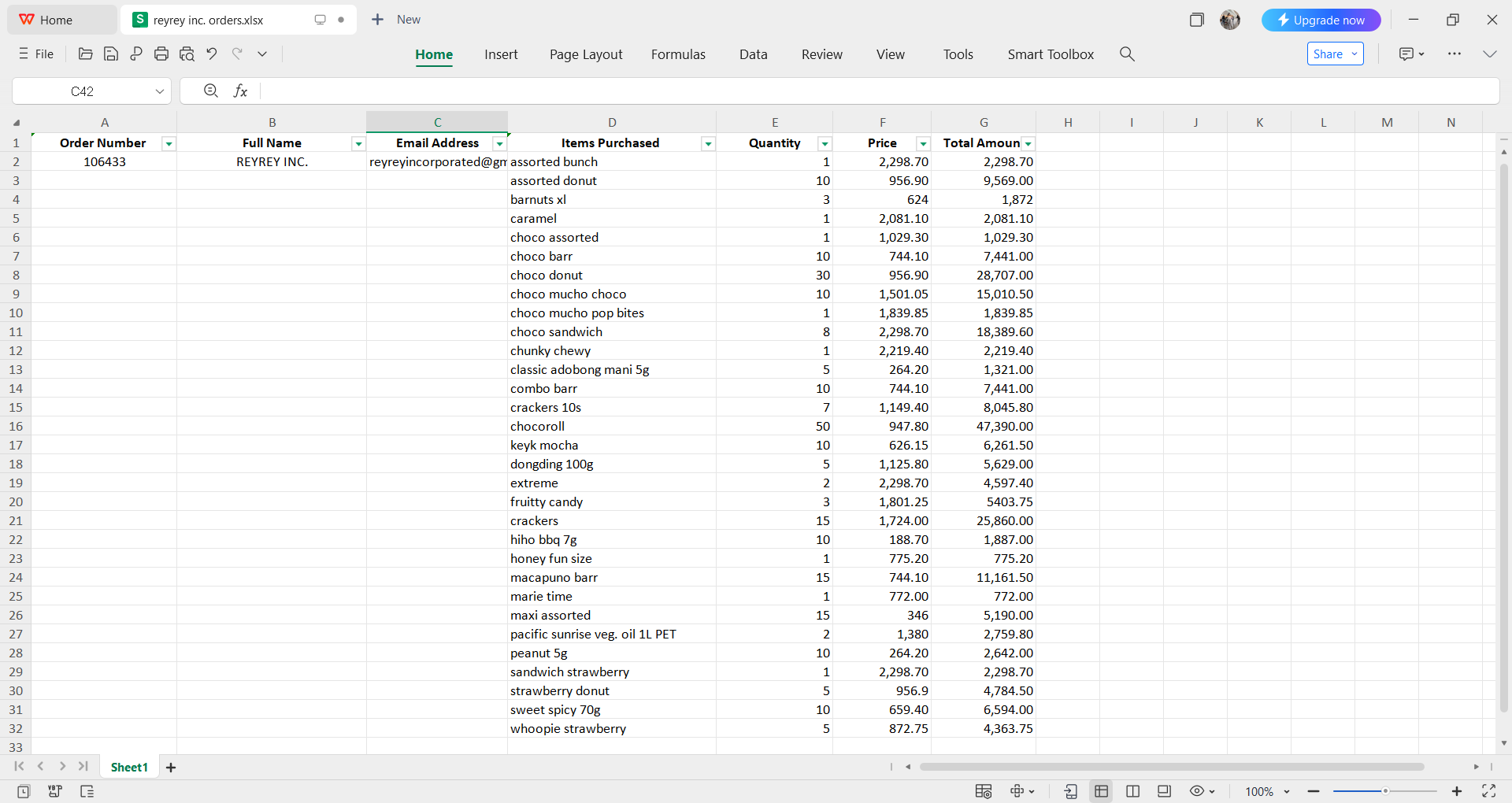Open the Insert ribbon tab
Viewport: 1512px width, 803px height.
(501, 54)
